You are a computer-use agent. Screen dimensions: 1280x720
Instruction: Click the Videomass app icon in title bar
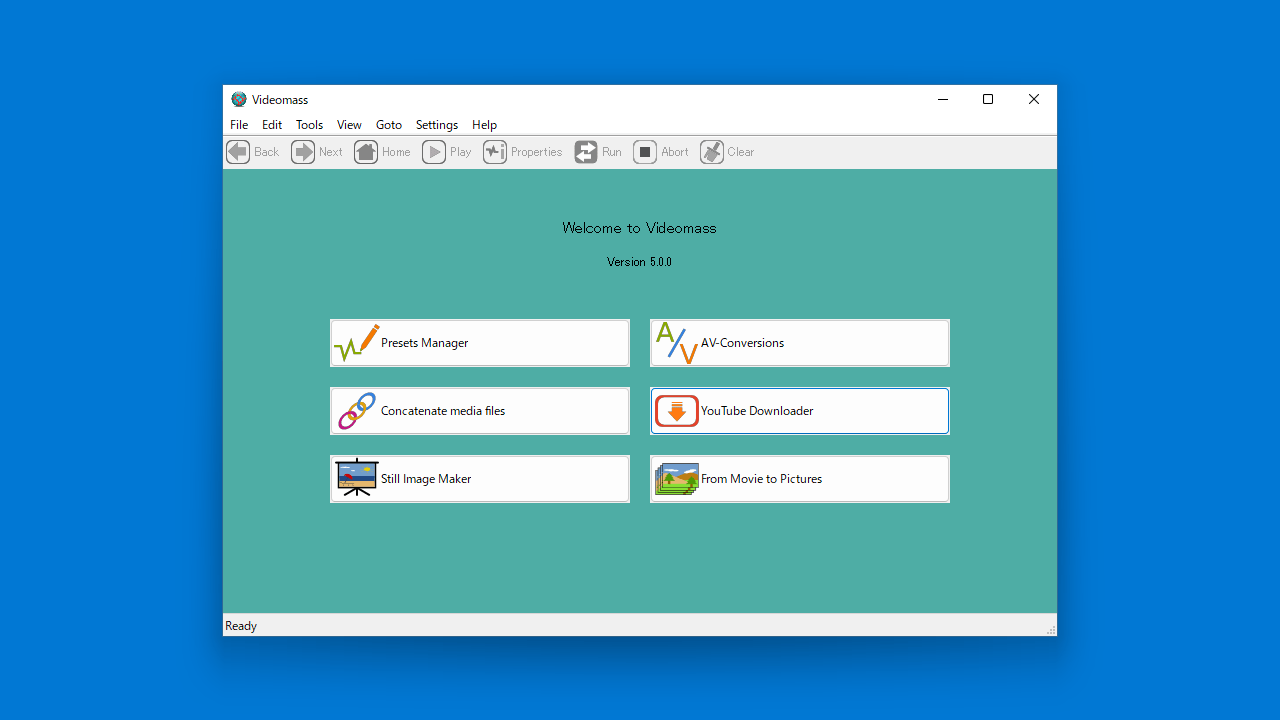coord(239,99)
